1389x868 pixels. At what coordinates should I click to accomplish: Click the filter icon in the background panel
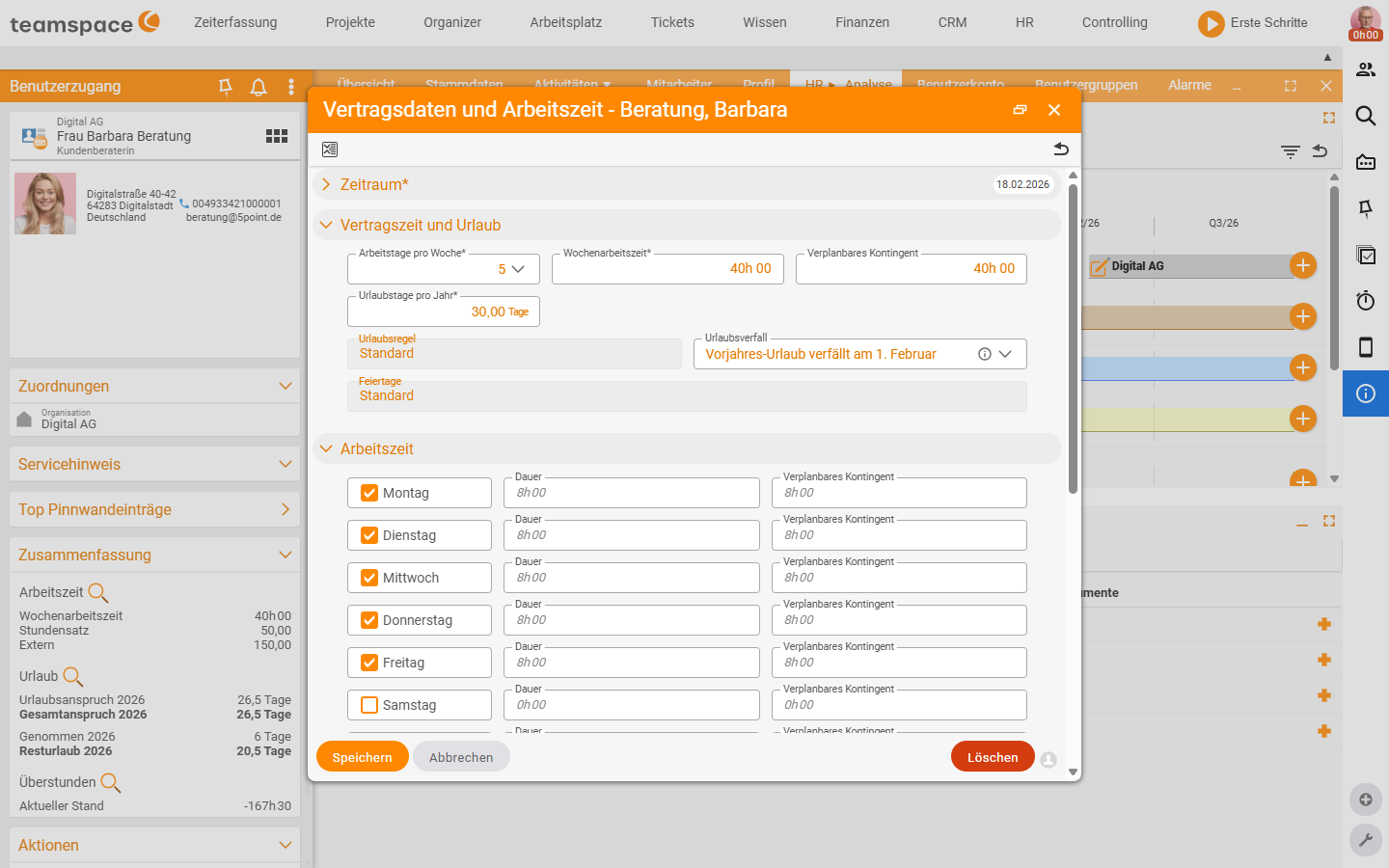pyautogui.click(x=1291, y=151)
